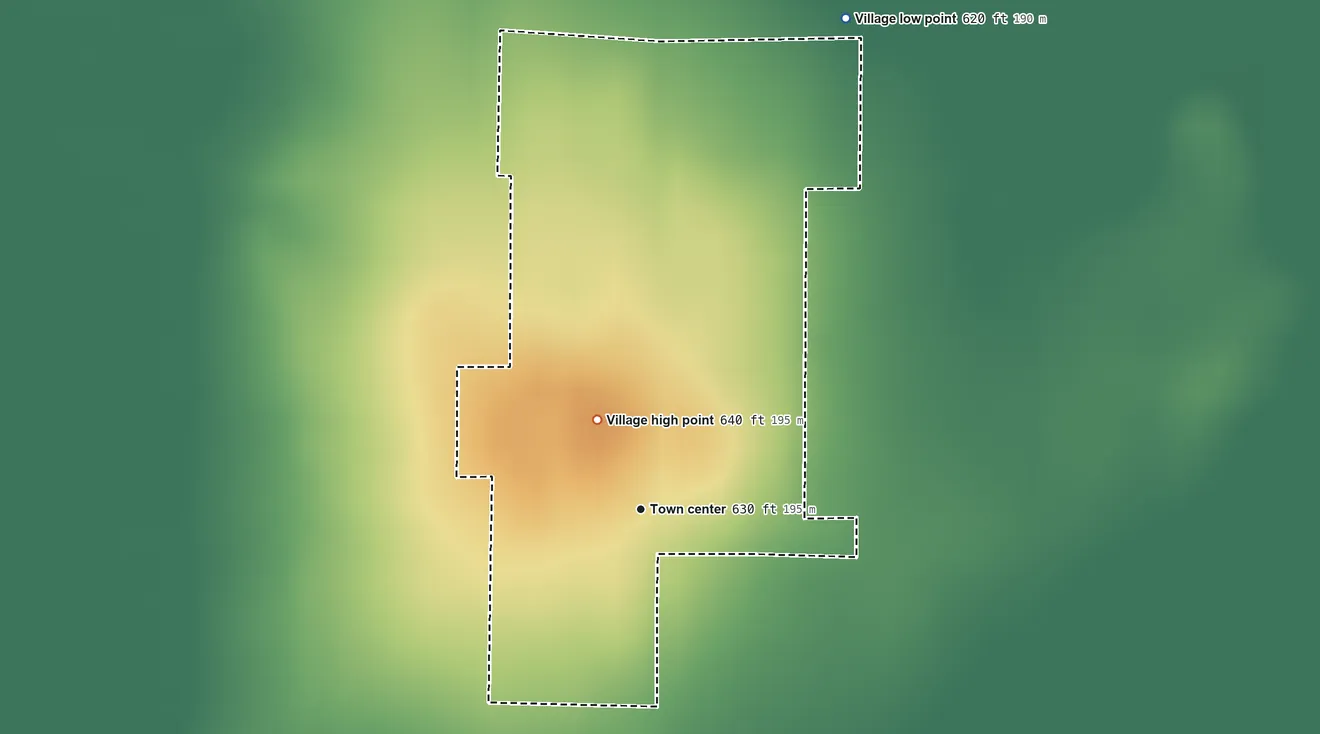Click the '620 ft' elevation value
This screenshot has height=734, width=1320.
(x=985, y=18)
